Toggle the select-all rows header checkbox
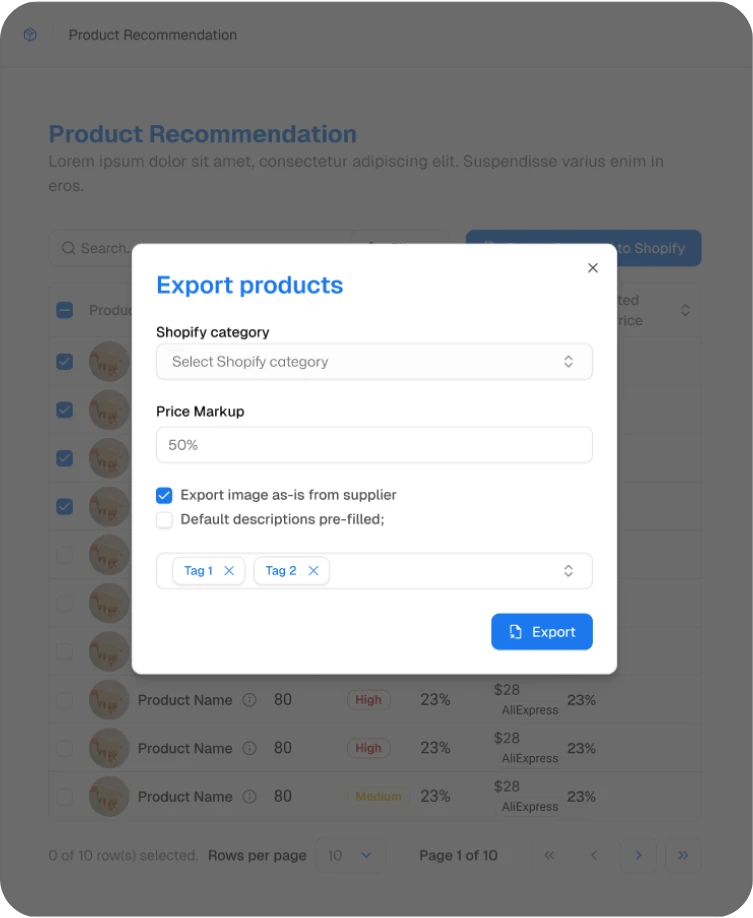753x918 pixels. (64, 310)
